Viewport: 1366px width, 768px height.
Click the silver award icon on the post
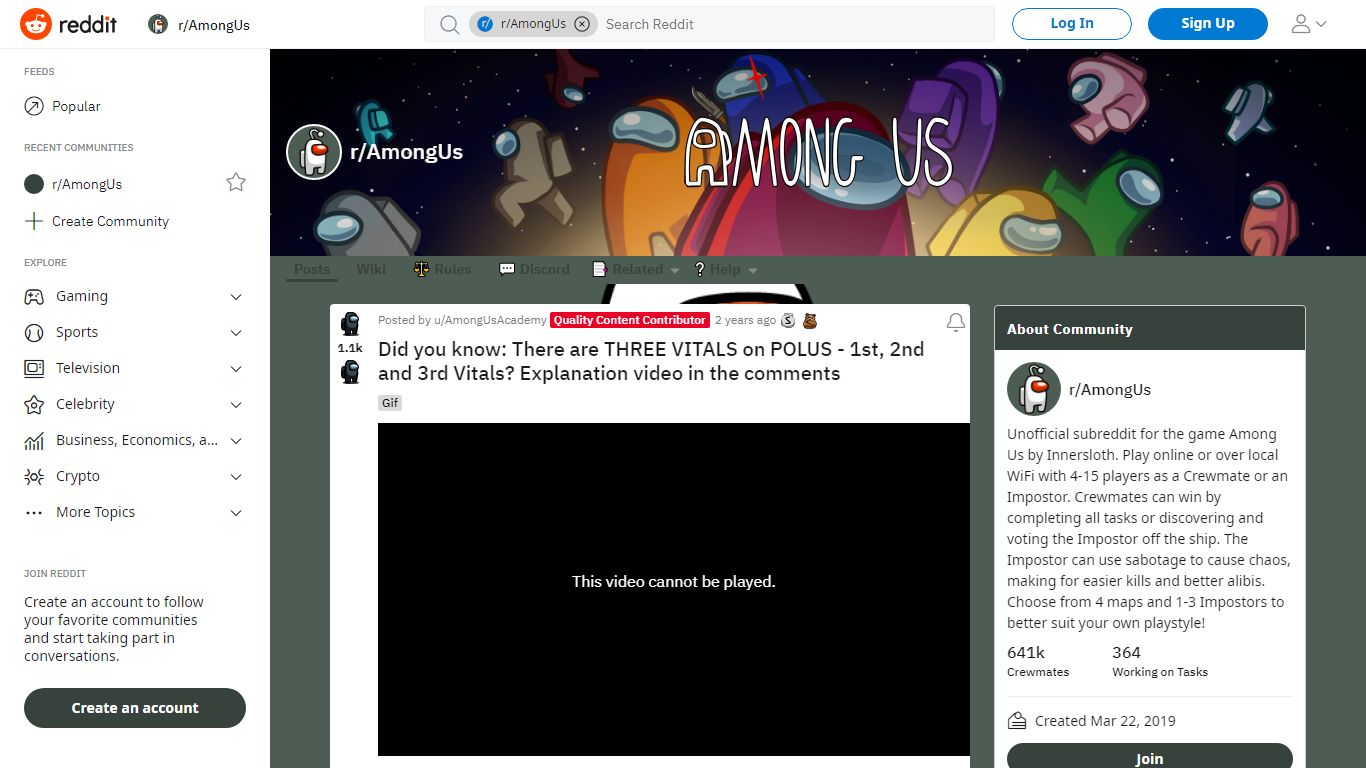point(788,321)
